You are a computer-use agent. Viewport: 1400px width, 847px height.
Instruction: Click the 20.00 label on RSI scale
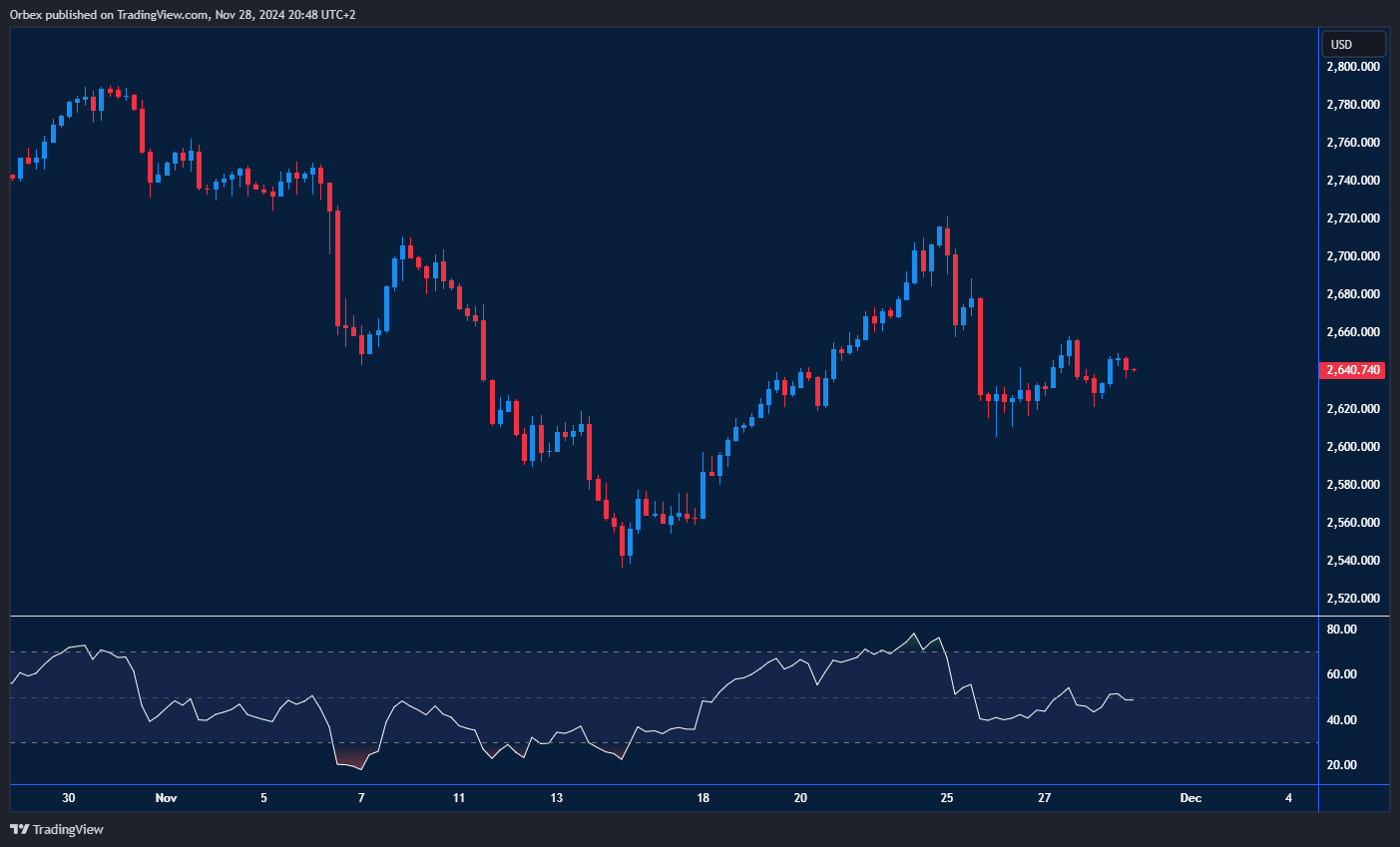[x=1342, y=765]
